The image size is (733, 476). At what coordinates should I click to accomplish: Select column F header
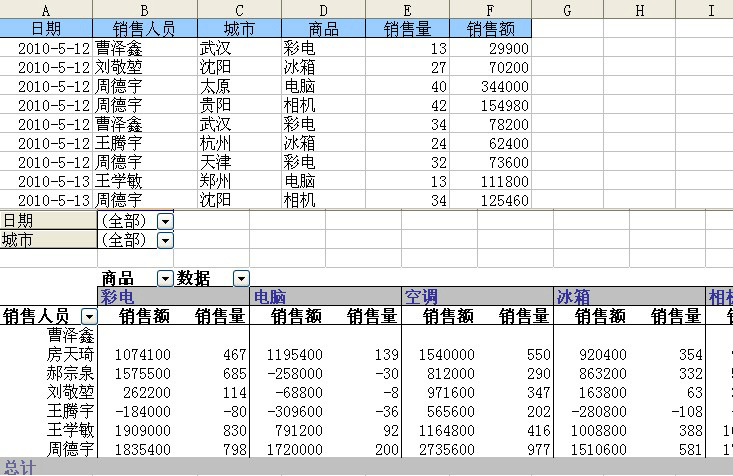point(490,9)
